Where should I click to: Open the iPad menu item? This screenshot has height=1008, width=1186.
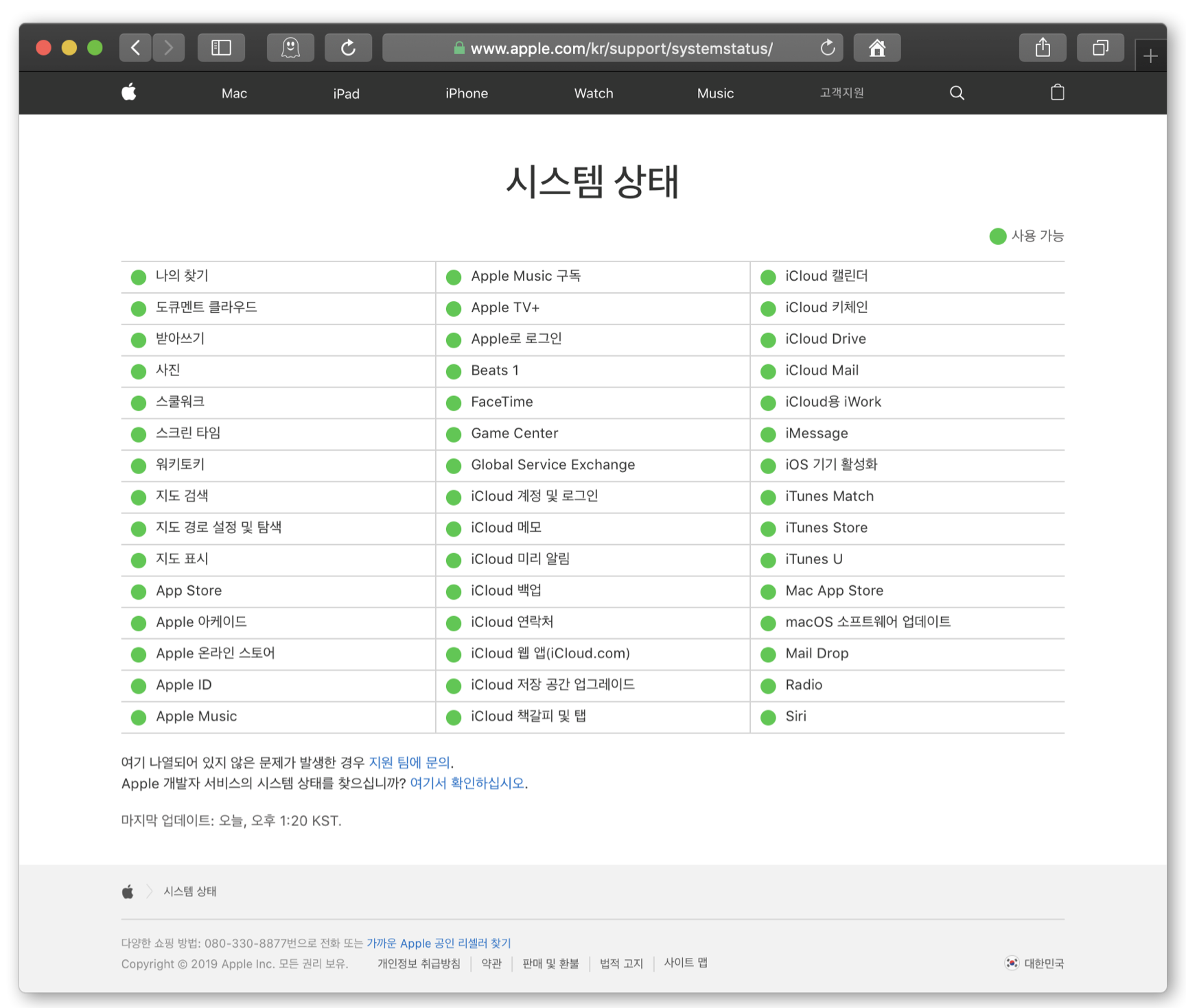347,93
